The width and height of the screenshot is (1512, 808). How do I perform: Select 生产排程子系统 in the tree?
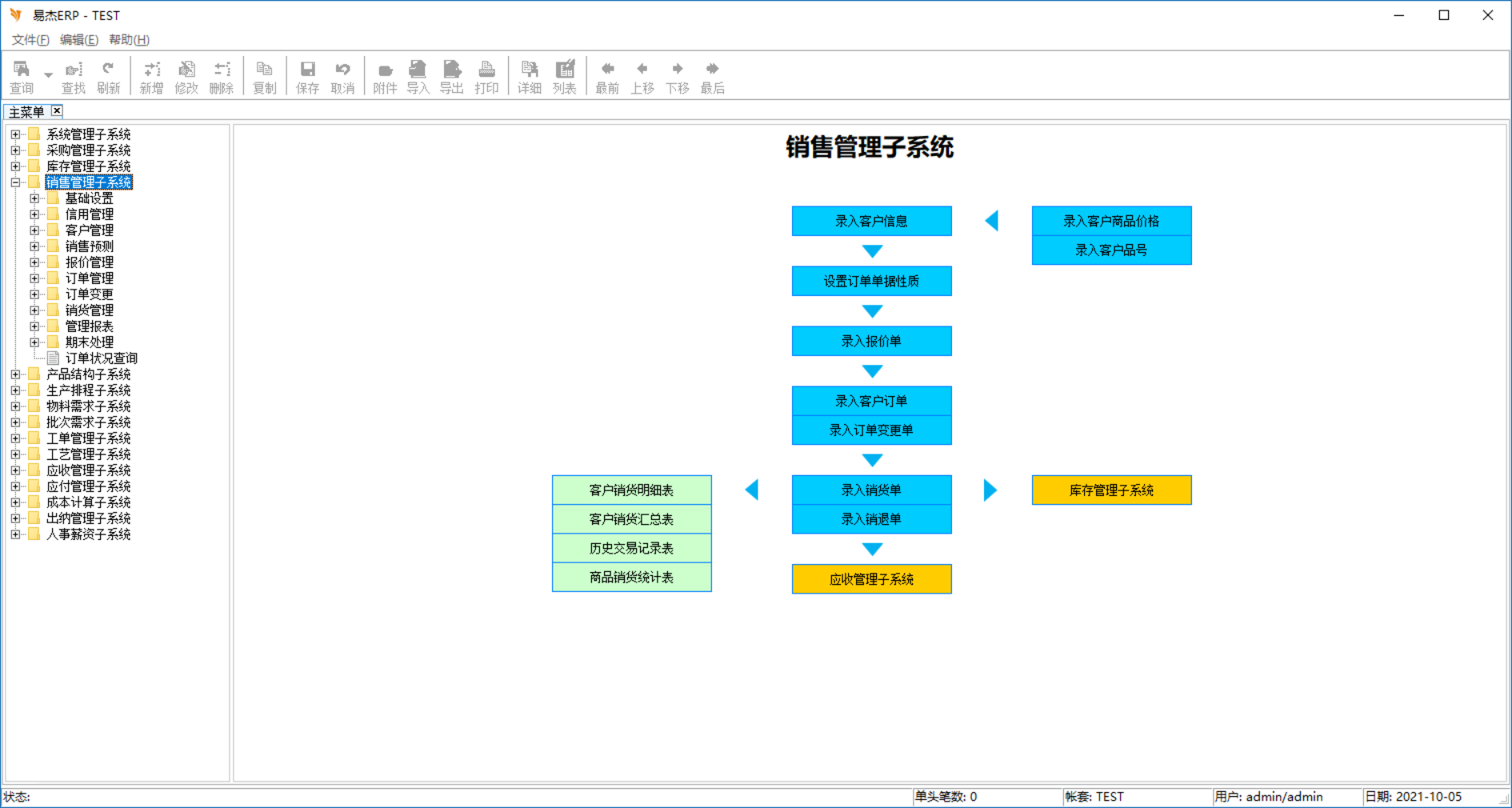88,390
